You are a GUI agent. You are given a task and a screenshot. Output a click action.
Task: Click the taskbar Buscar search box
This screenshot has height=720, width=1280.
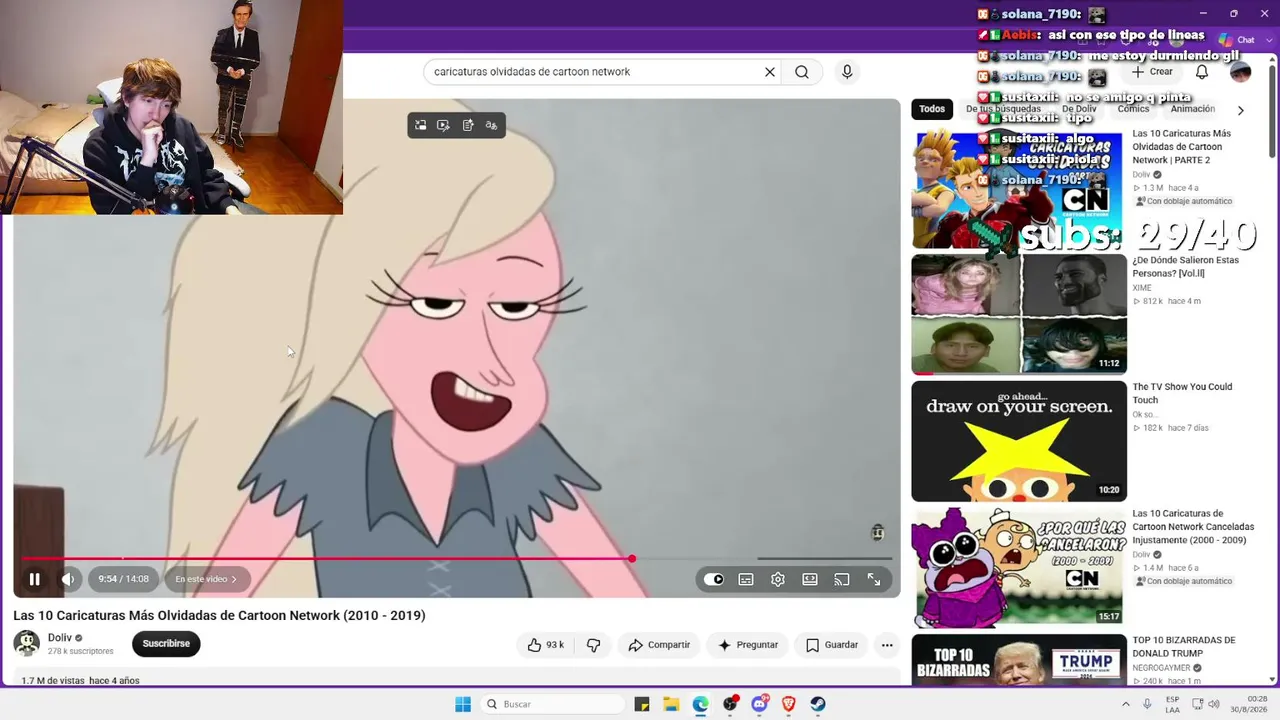coord(553,704)
